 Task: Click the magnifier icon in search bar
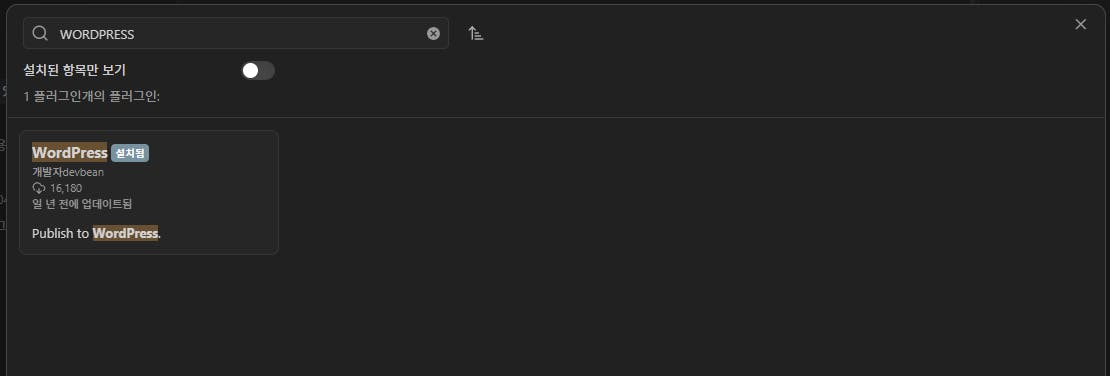40,33
